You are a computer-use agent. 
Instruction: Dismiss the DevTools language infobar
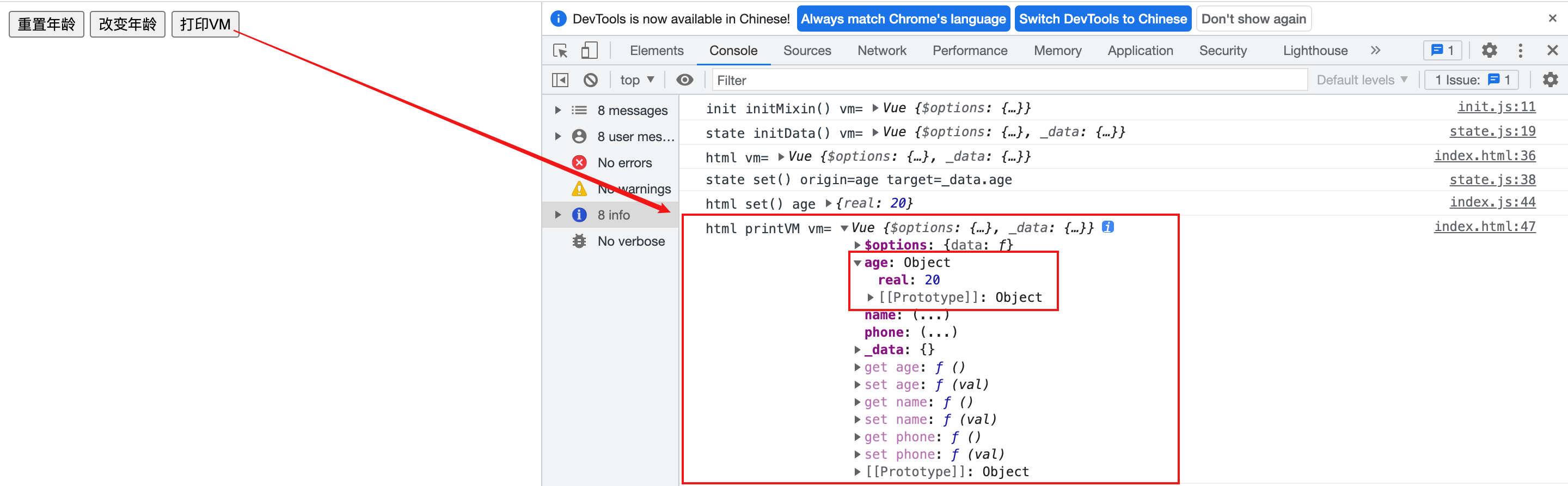pyautogui.click(x=1553, y=19)
